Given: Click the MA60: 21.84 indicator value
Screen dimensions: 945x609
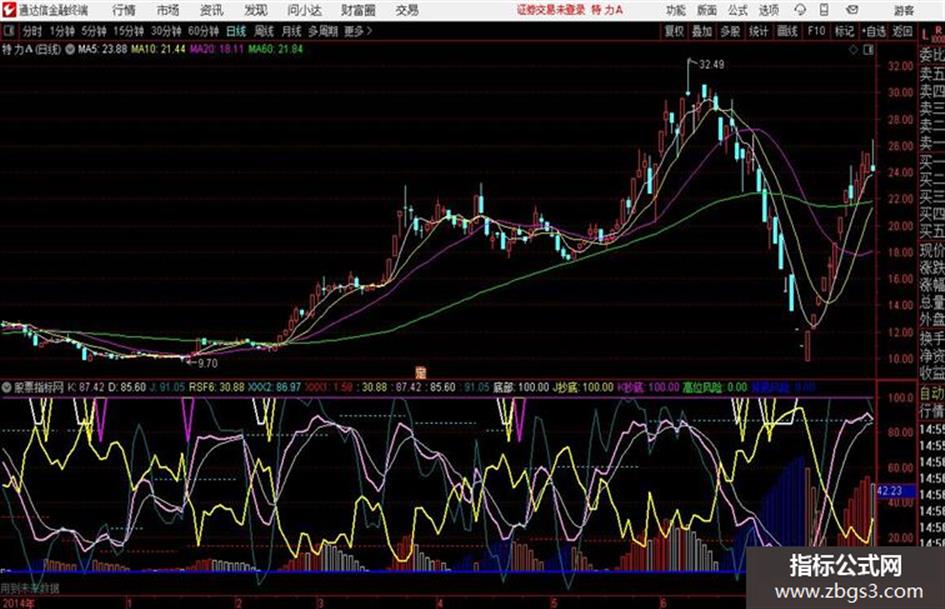Looking at the screenshot, I should click(275, 49).
